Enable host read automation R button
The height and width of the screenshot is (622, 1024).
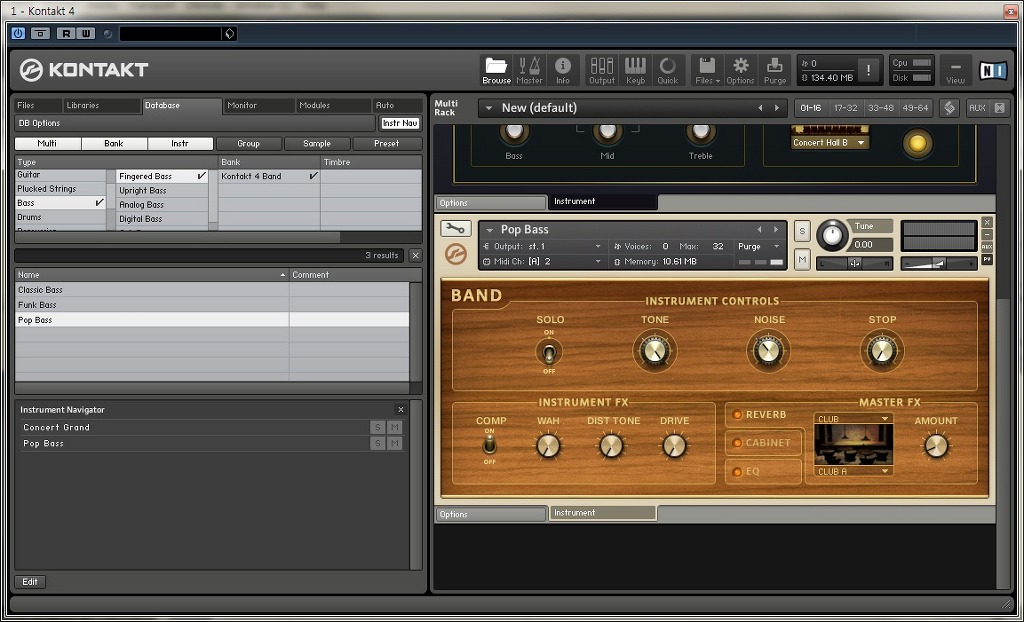[x=66, y=33]
